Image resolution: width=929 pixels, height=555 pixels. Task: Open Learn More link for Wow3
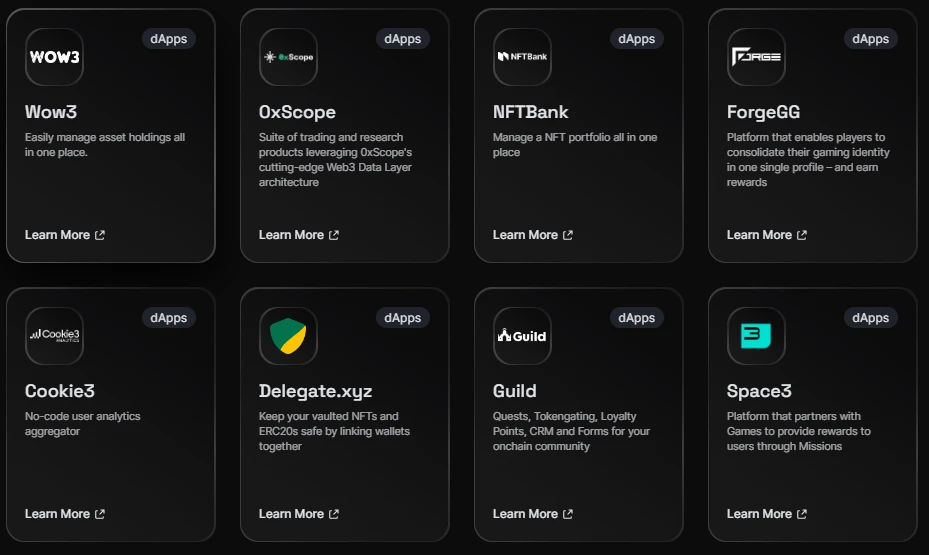(65, 235)
